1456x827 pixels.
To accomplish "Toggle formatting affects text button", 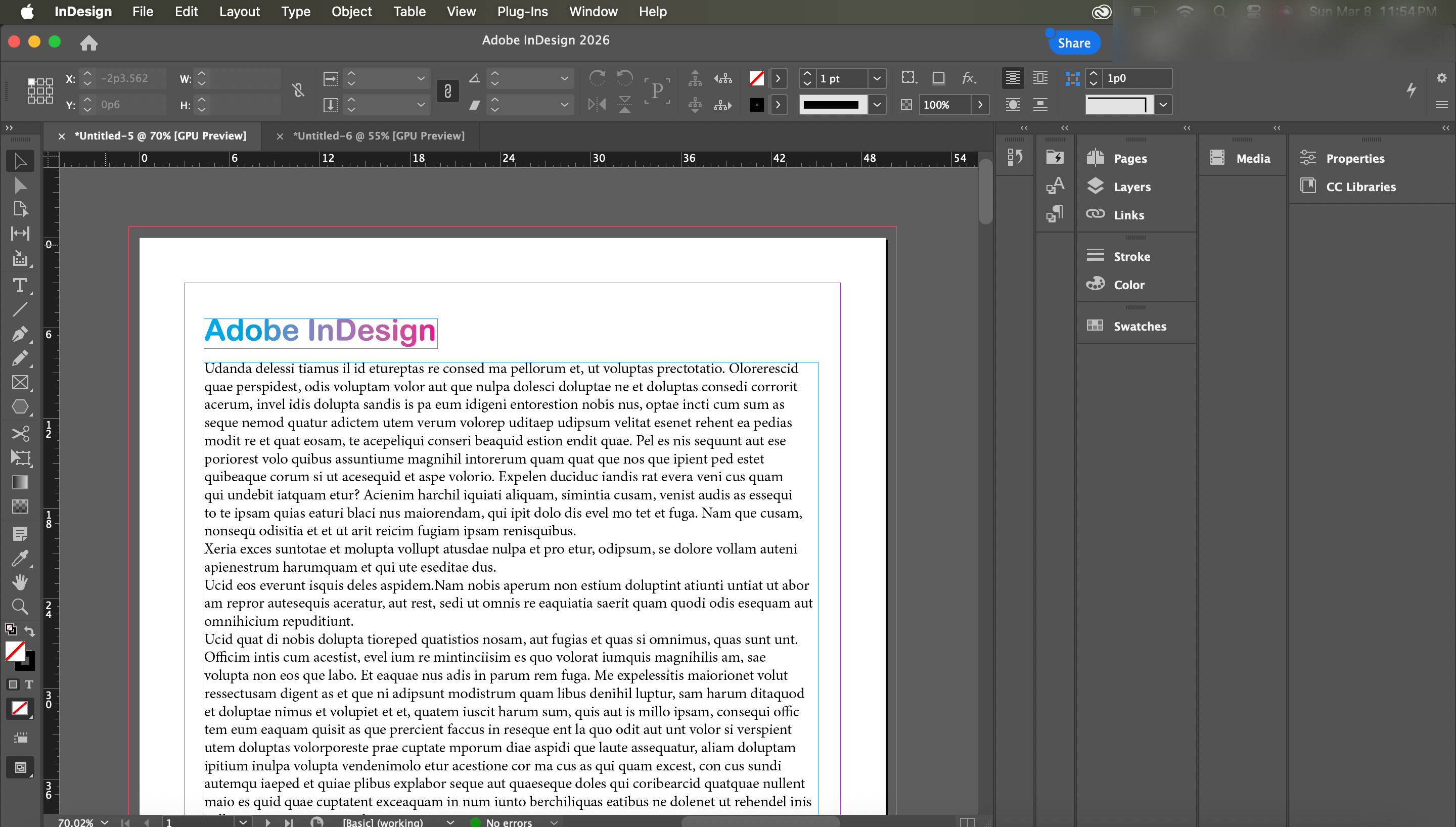I will (x=29, y=684).
